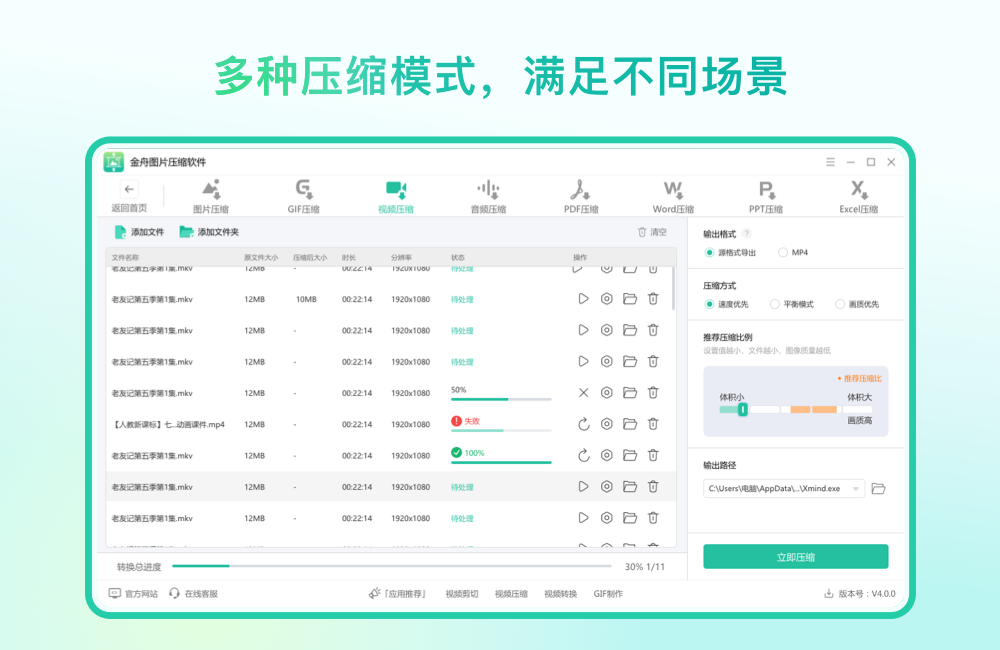Open the PDF压缩 feature
The height and width of the screenshot is (650, 1000).
pos(580,195)
